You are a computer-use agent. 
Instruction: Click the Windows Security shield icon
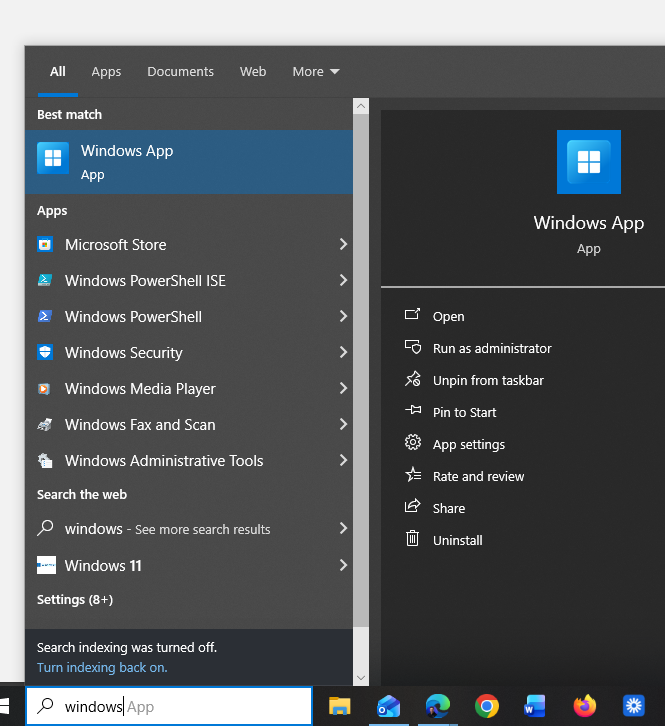(45, 352)
